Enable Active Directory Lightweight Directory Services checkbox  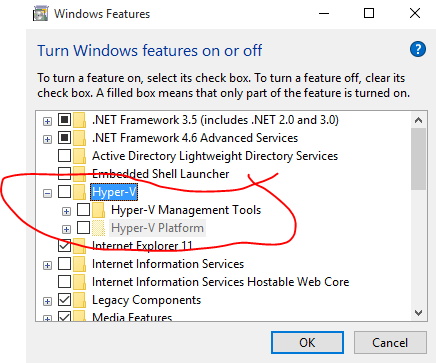point(64,155)
